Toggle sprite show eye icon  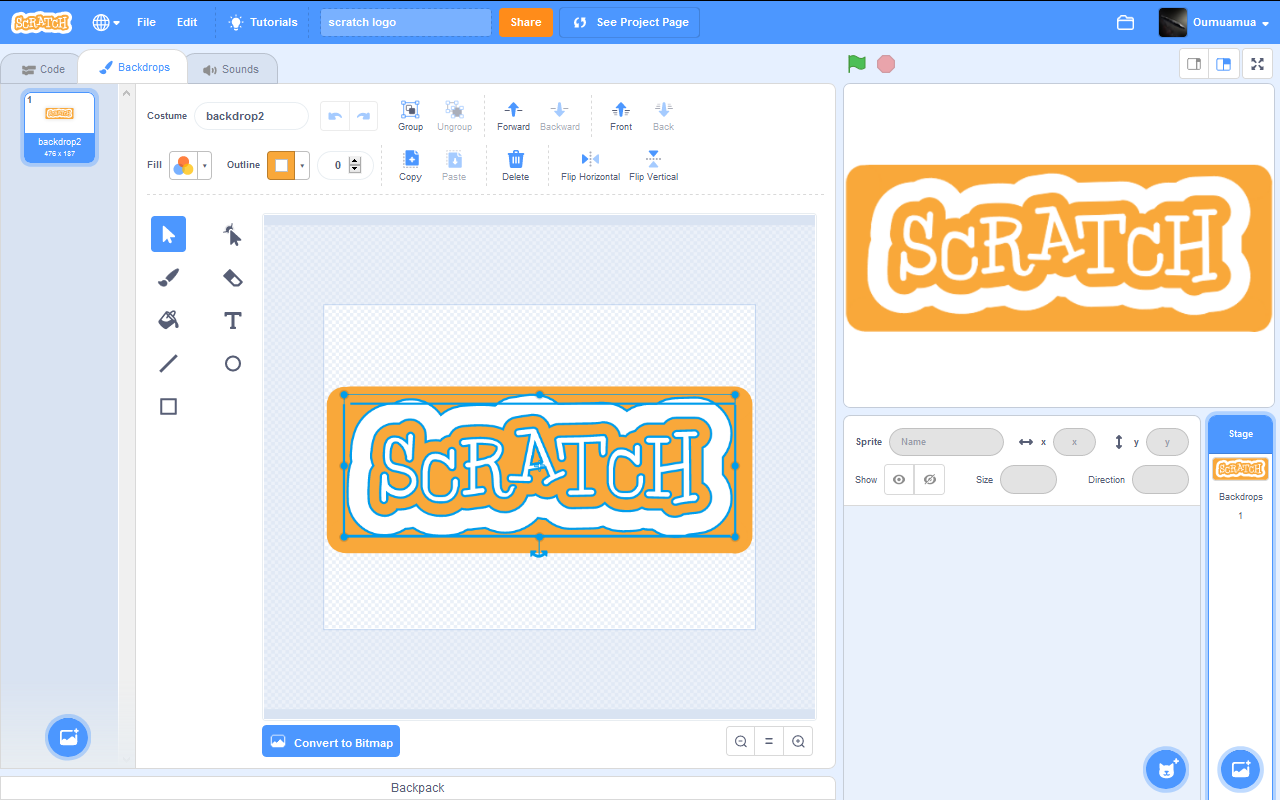(x=899, y=480)
